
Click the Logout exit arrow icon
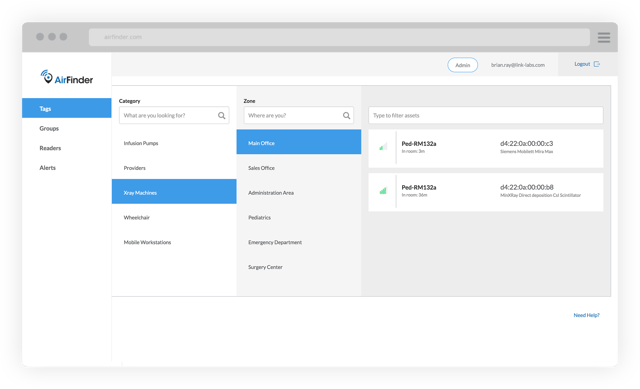(x=597, y=64)
